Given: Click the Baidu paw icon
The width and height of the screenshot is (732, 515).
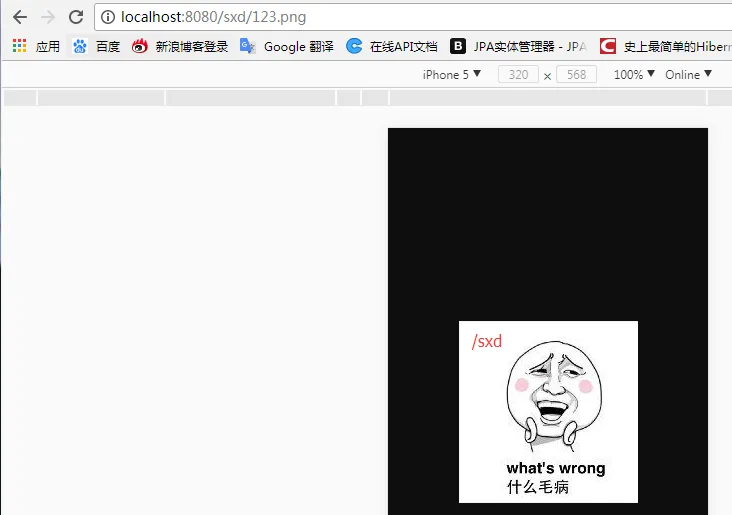Looking at the screenshot, I should [80, 46].
